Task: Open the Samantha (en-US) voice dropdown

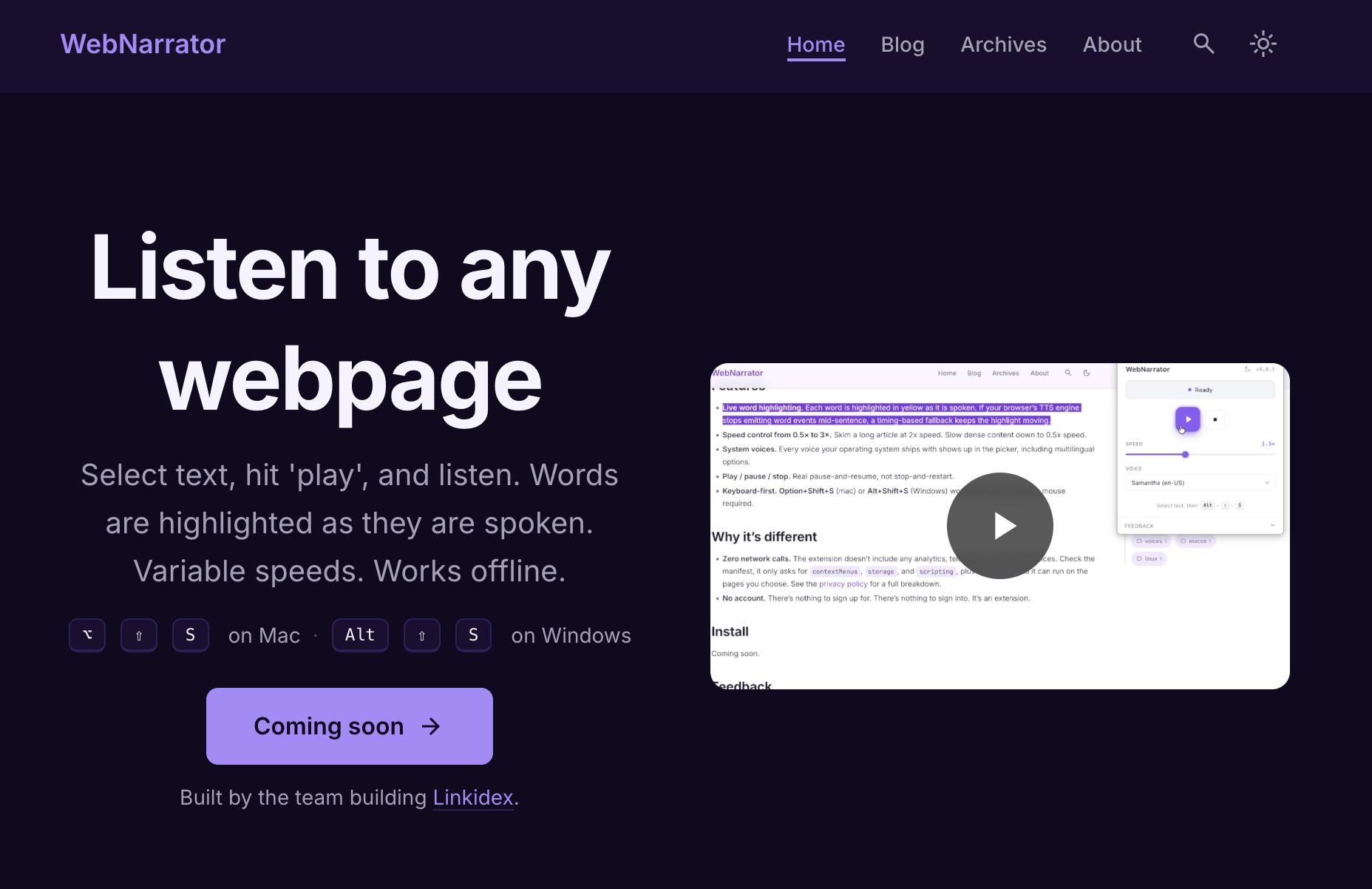Action: coord(1199,482)
